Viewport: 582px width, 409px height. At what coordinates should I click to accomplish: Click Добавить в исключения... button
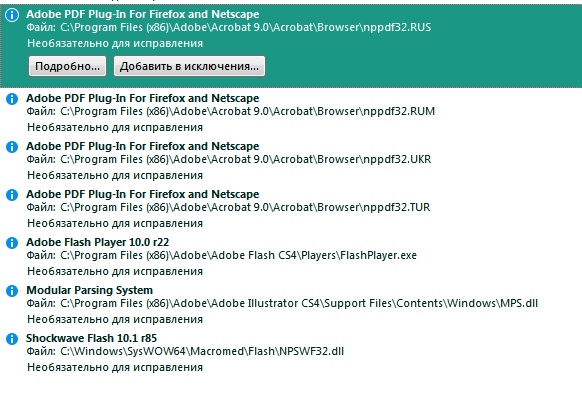pos(189,66)
